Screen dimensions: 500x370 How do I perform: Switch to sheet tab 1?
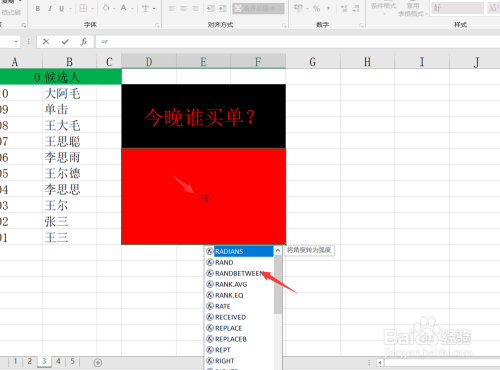pos(15,361)
